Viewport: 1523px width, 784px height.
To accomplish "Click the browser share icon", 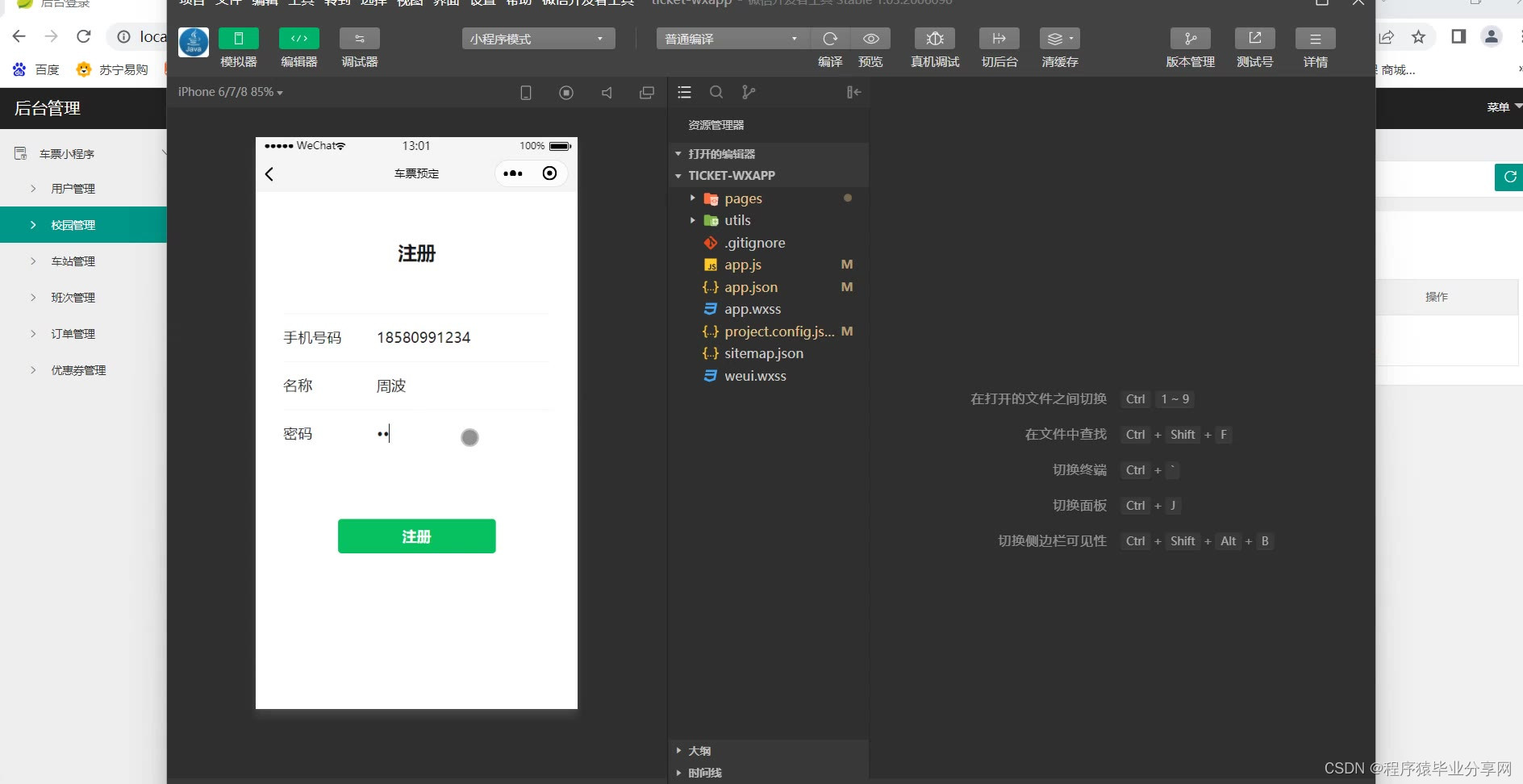I will coord(1387,36).
